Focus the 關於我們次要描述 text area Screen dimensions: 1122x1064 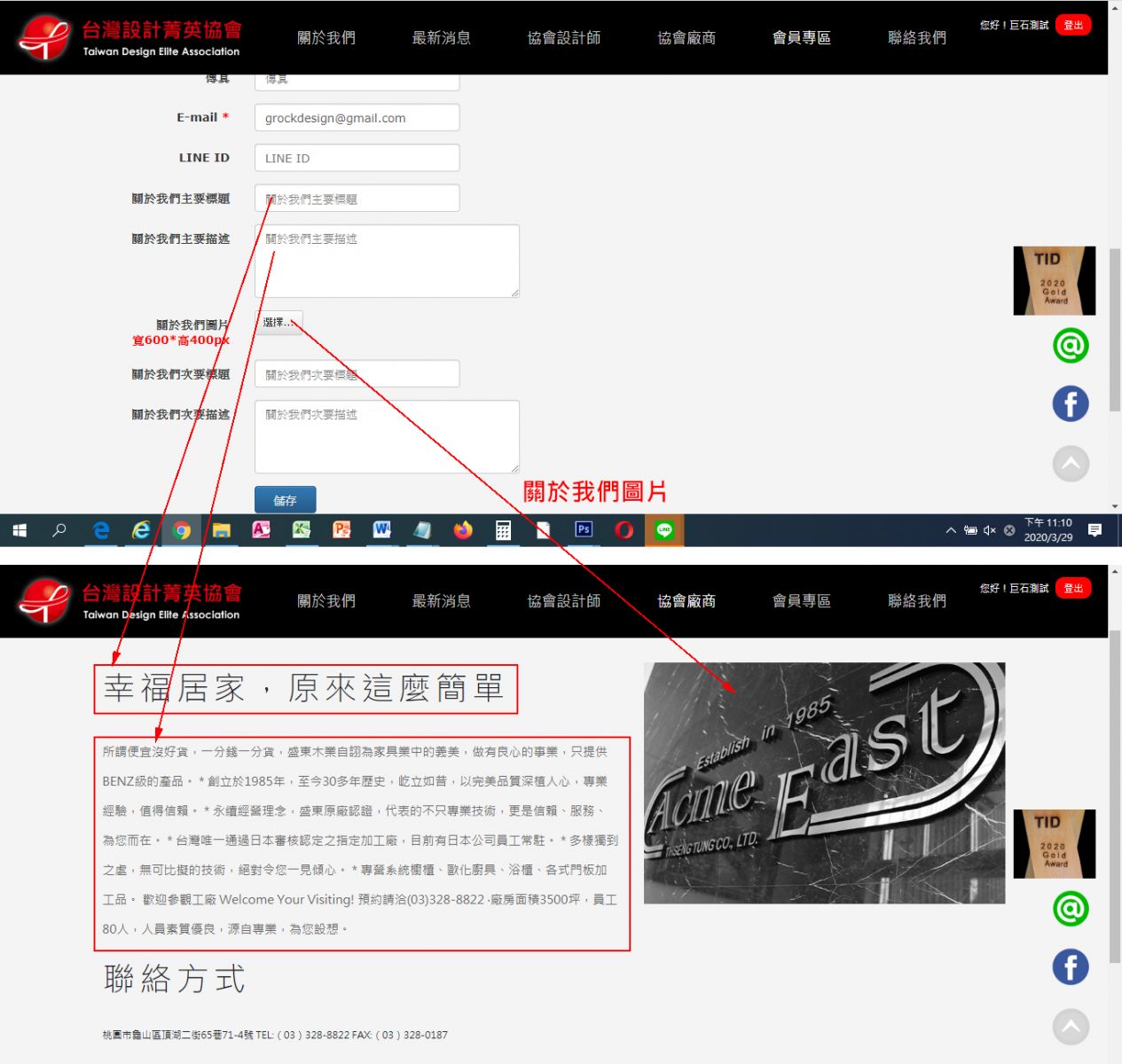coord(387,436)
